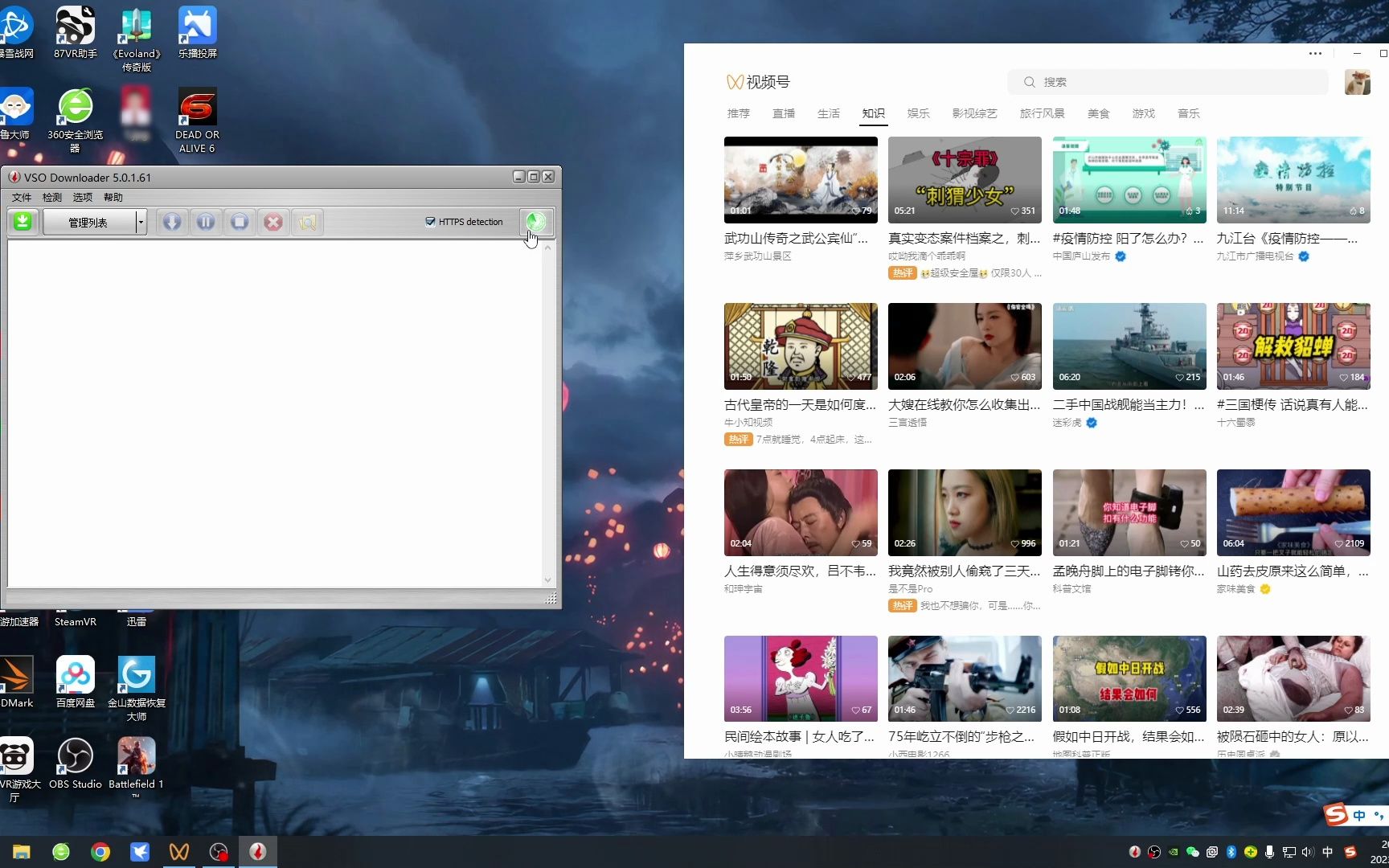This screenshot has height=868, width=1389.
Task: Click the video title 75年屹立不倒的步枪之
Action: tap(961, 736)
